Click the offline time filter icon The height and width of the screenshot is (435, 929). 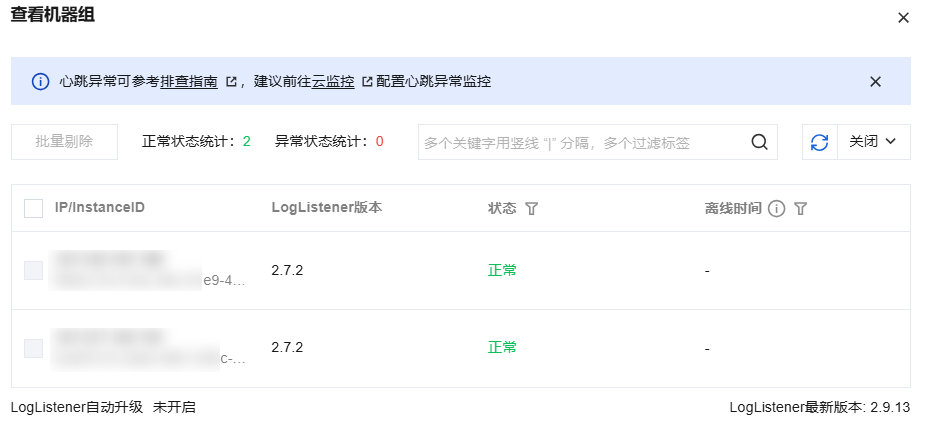800,208
